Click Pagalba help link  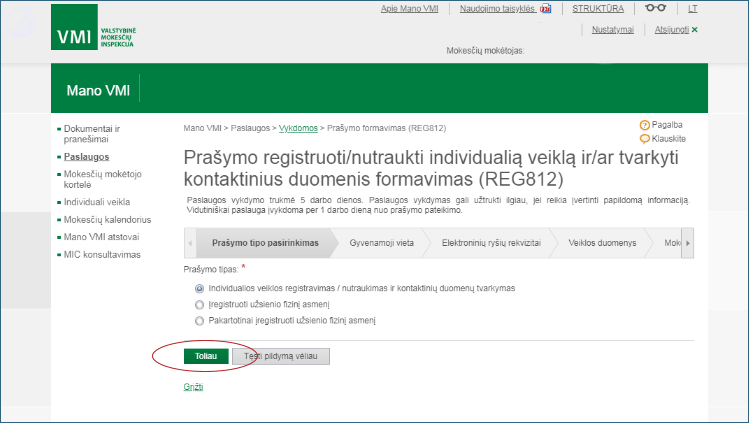tap(667, 125)
